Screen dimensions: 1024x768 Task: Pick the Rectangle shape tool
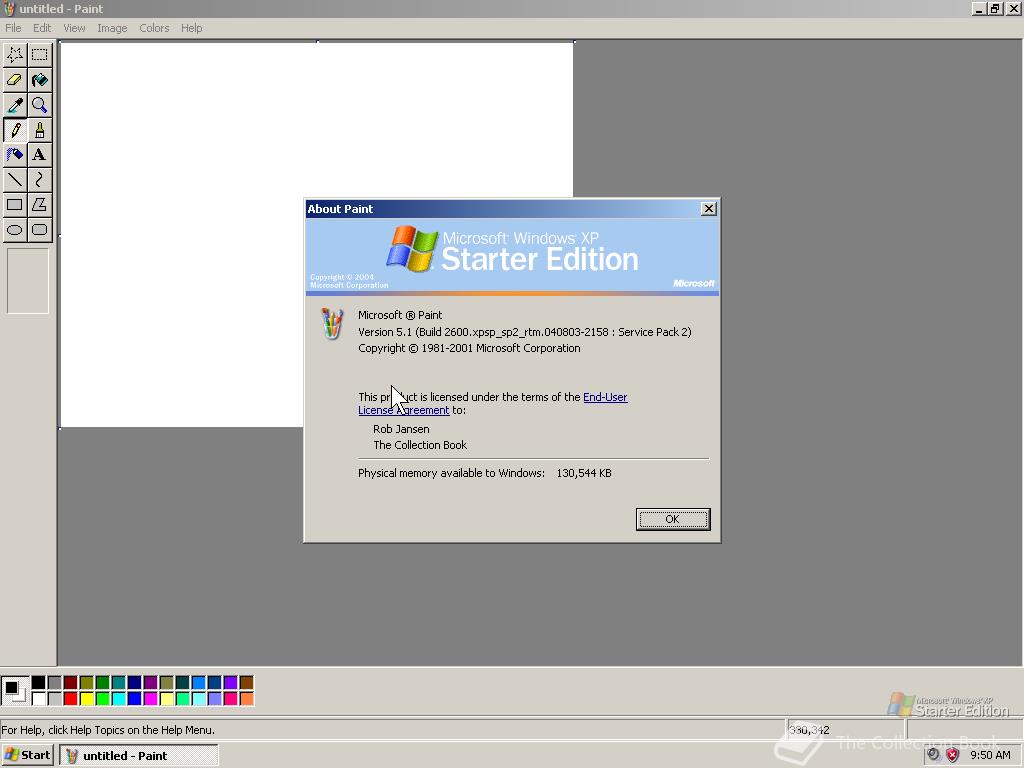pyautogui.click(x=15, y=204)
